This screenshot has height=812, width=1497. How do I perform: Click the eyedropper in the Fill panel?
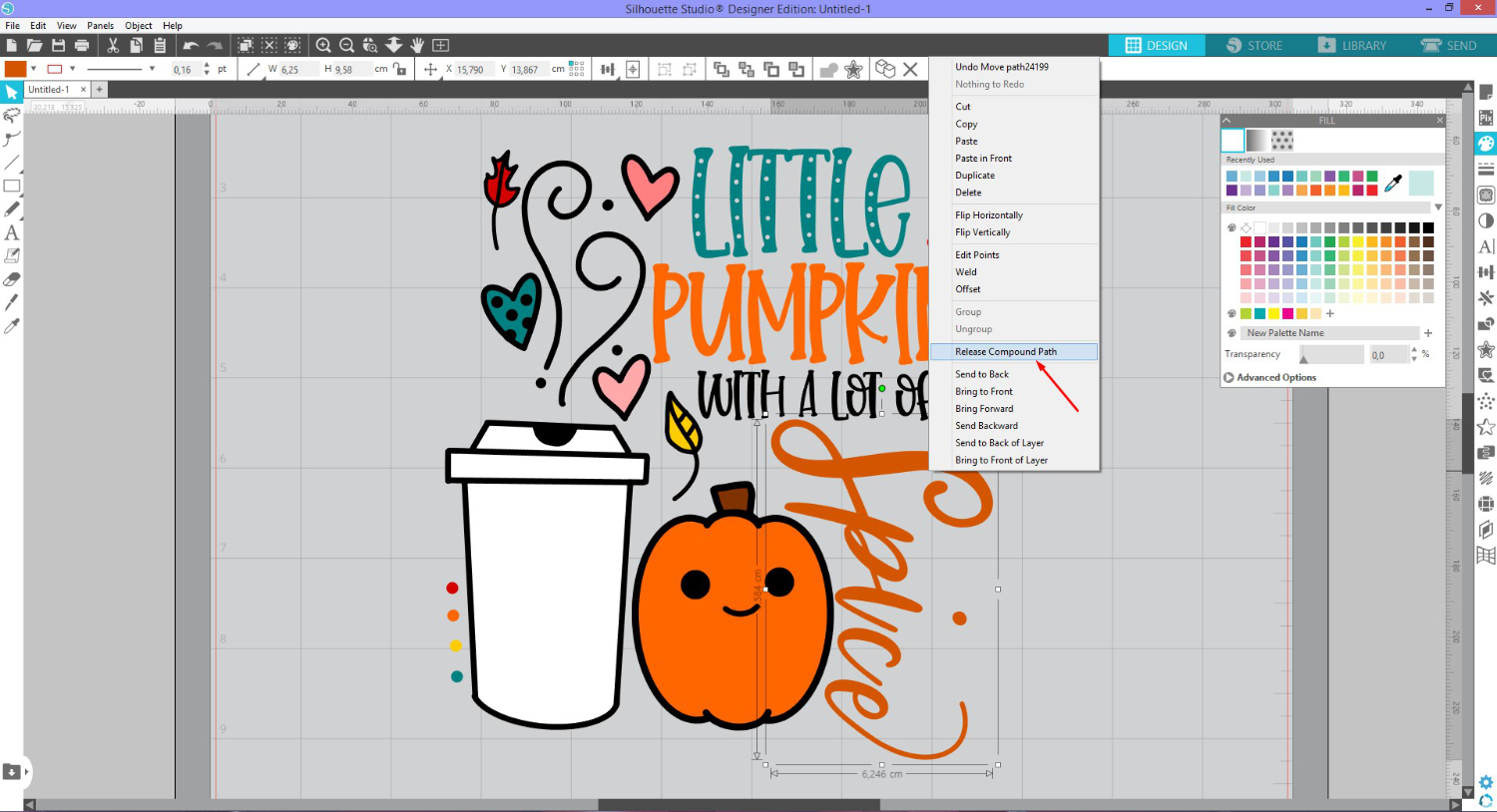tap(1393, 183)
